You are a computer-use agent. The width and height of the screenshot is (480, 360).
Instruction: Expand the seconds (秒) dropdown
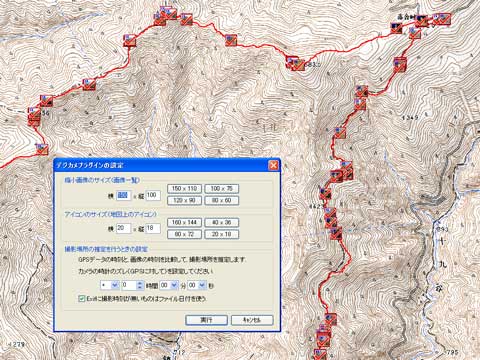click(198, 285)
